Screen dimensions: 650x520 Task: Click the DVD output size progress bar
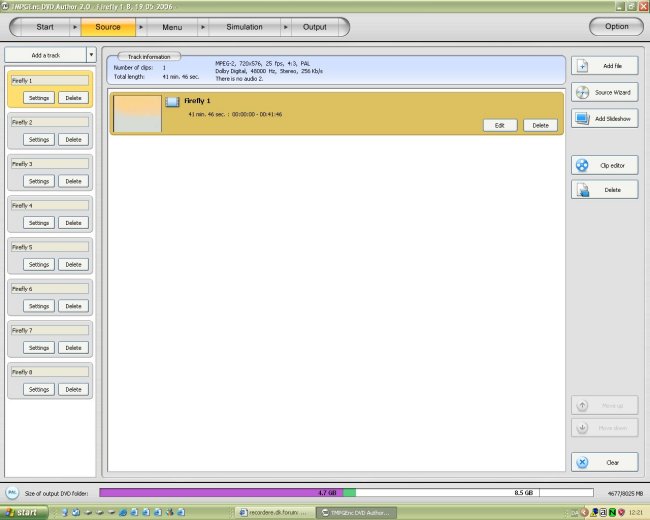click(346, 493)
